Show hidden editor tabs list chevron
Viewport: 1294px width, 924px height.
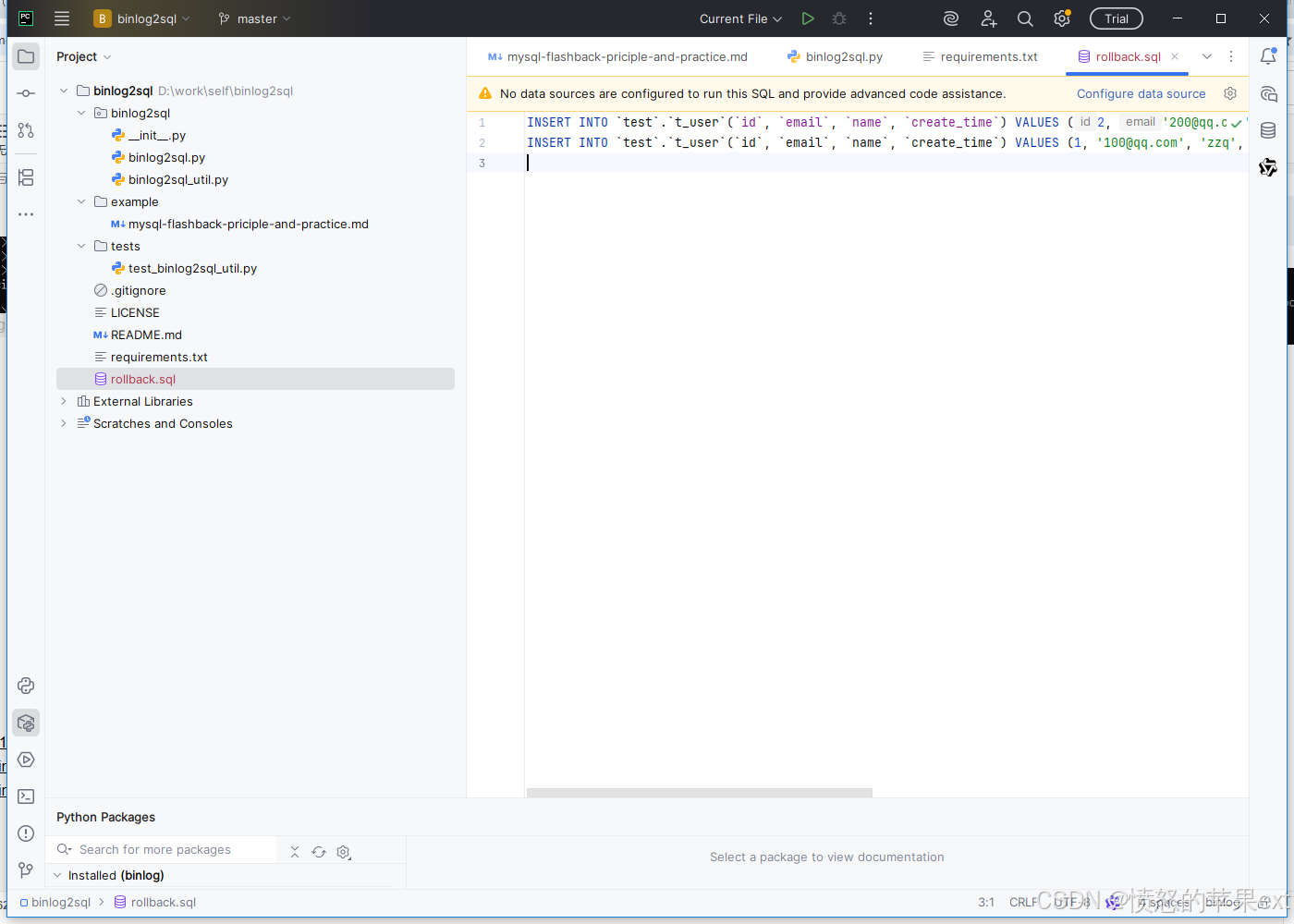point(1207,56)
